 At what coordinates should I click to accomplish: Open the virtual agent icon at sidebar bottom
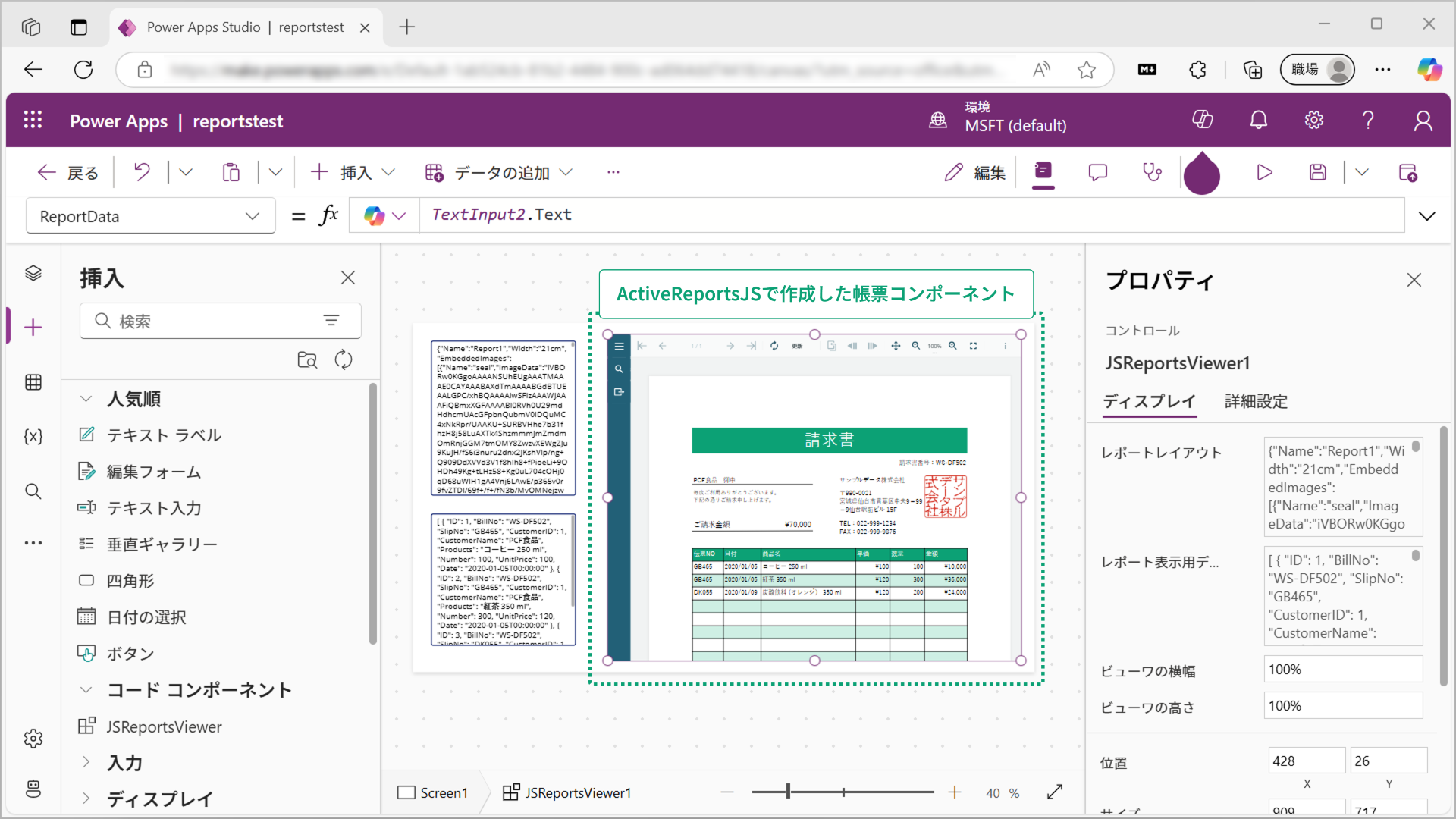[x=33, y=789]
